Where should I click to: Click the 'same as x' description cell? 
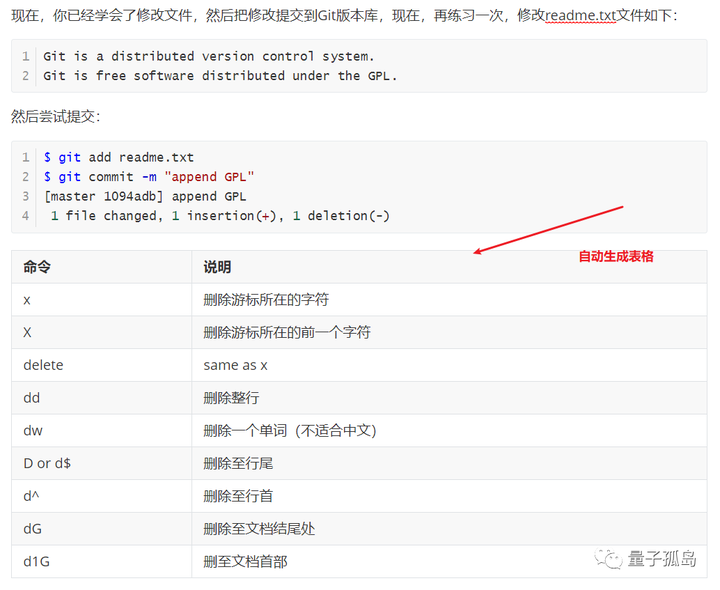tap(235, 365)
